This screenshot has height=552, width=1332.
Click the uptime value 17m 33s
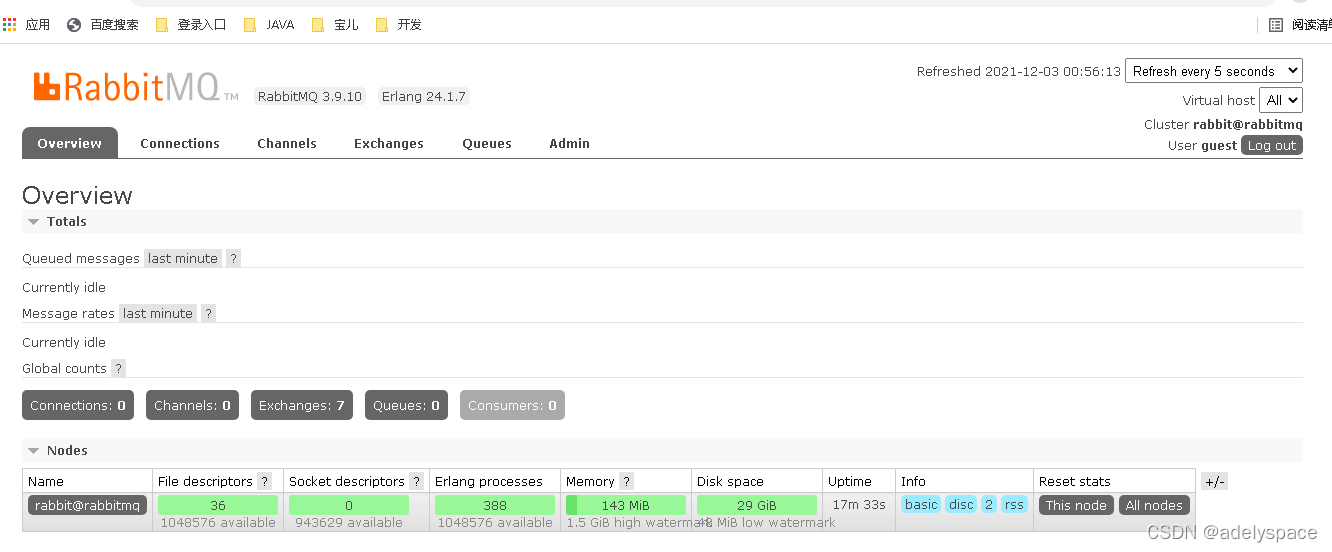859,504
